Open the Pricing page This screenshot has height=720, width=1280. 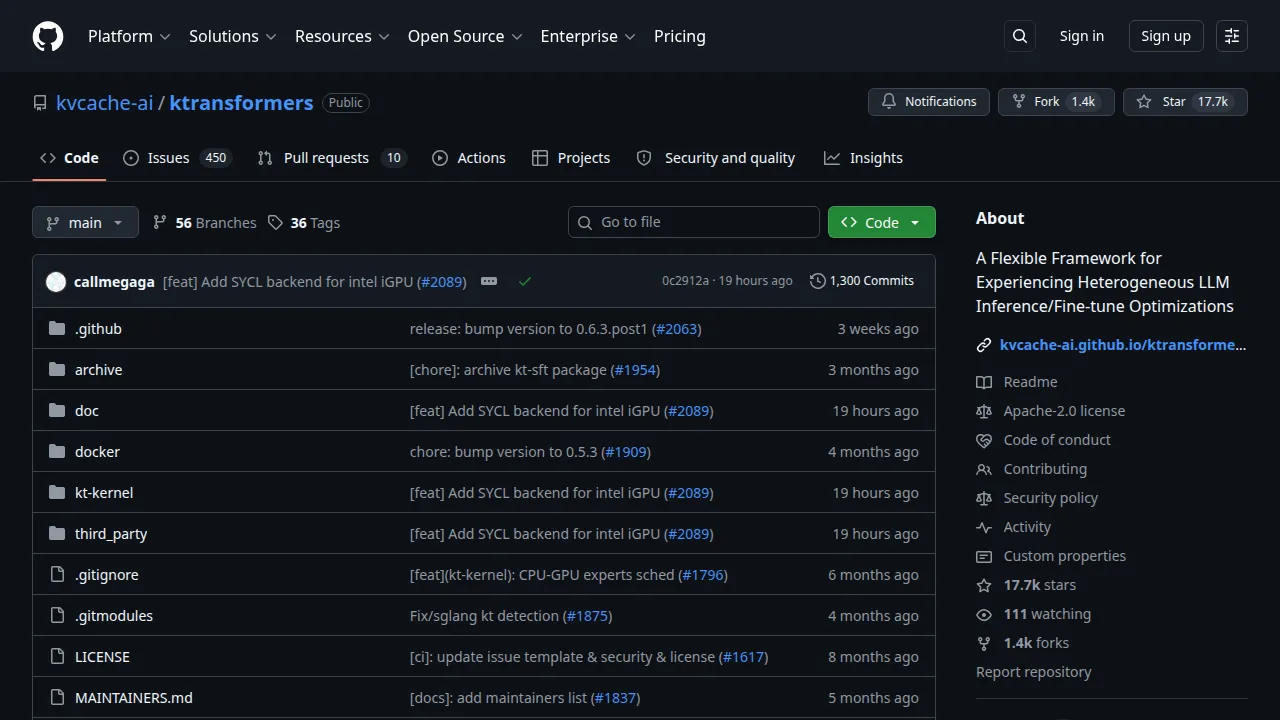[680, 36]
